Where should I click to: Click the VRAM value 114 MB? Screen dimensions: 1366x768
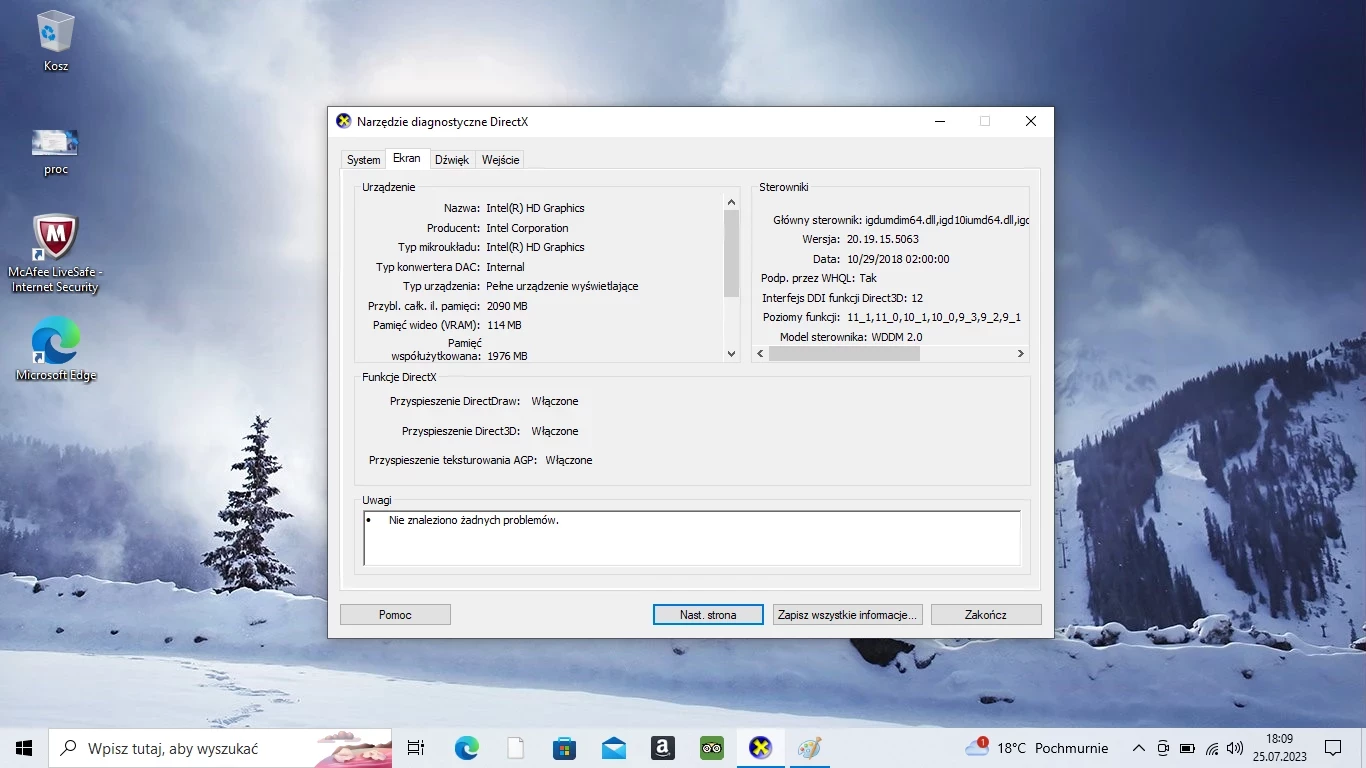504,325
